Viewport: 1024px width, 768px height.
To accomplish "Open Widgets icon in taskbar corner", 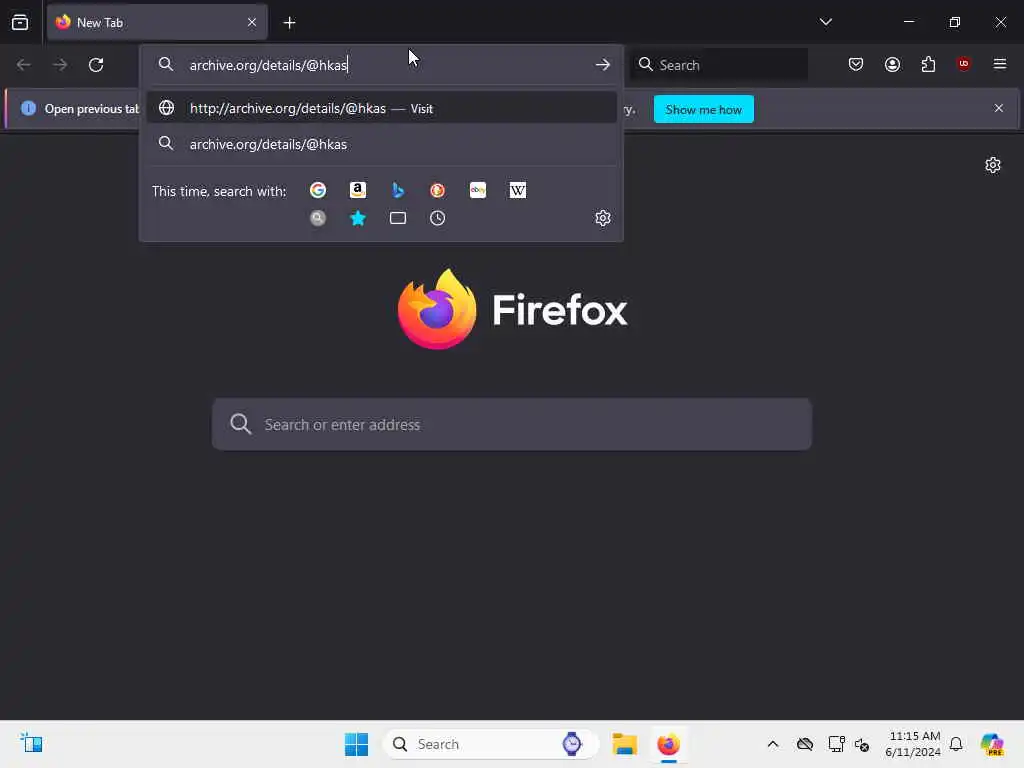I will (x=31, y=743).
